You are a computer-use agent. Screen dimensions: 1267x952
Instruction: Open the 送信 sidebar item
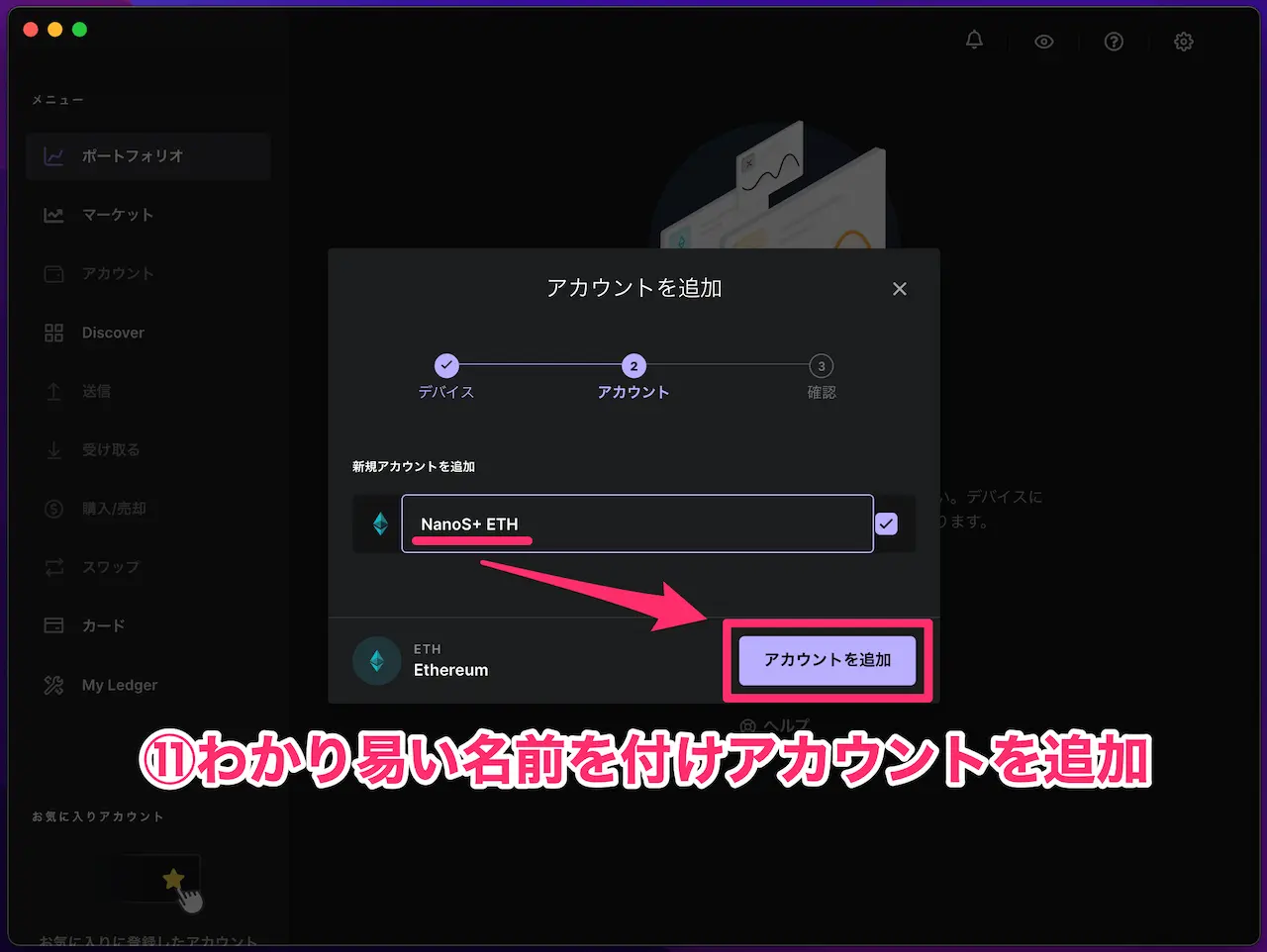point(148,391)
